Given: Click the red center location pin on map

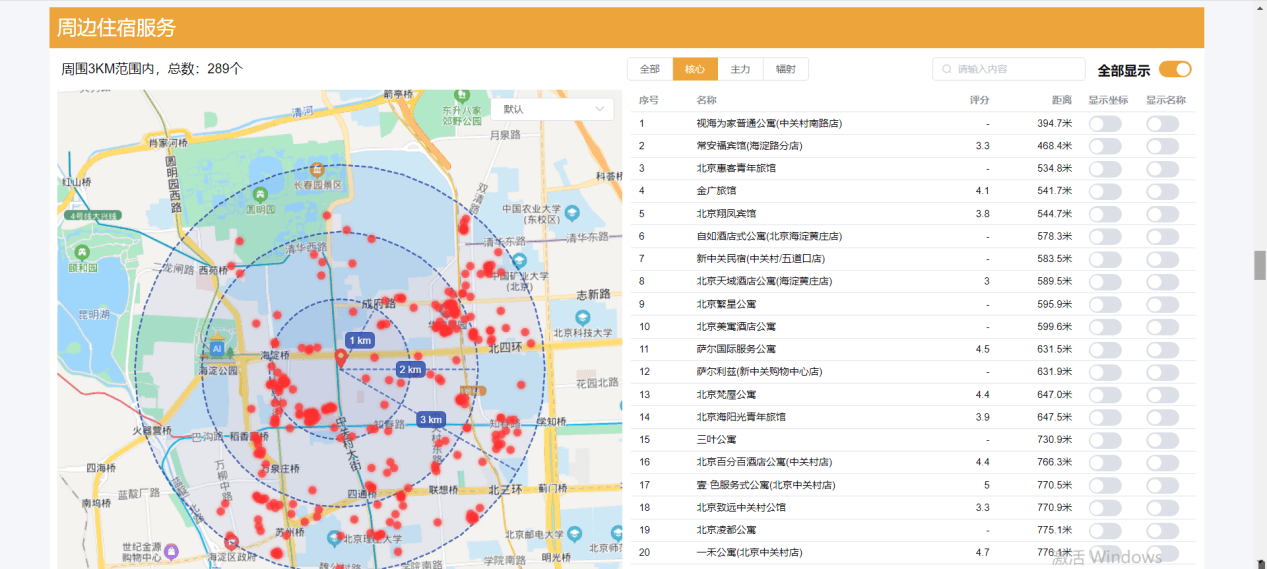Looking at the screenshot, I should 340,356.
